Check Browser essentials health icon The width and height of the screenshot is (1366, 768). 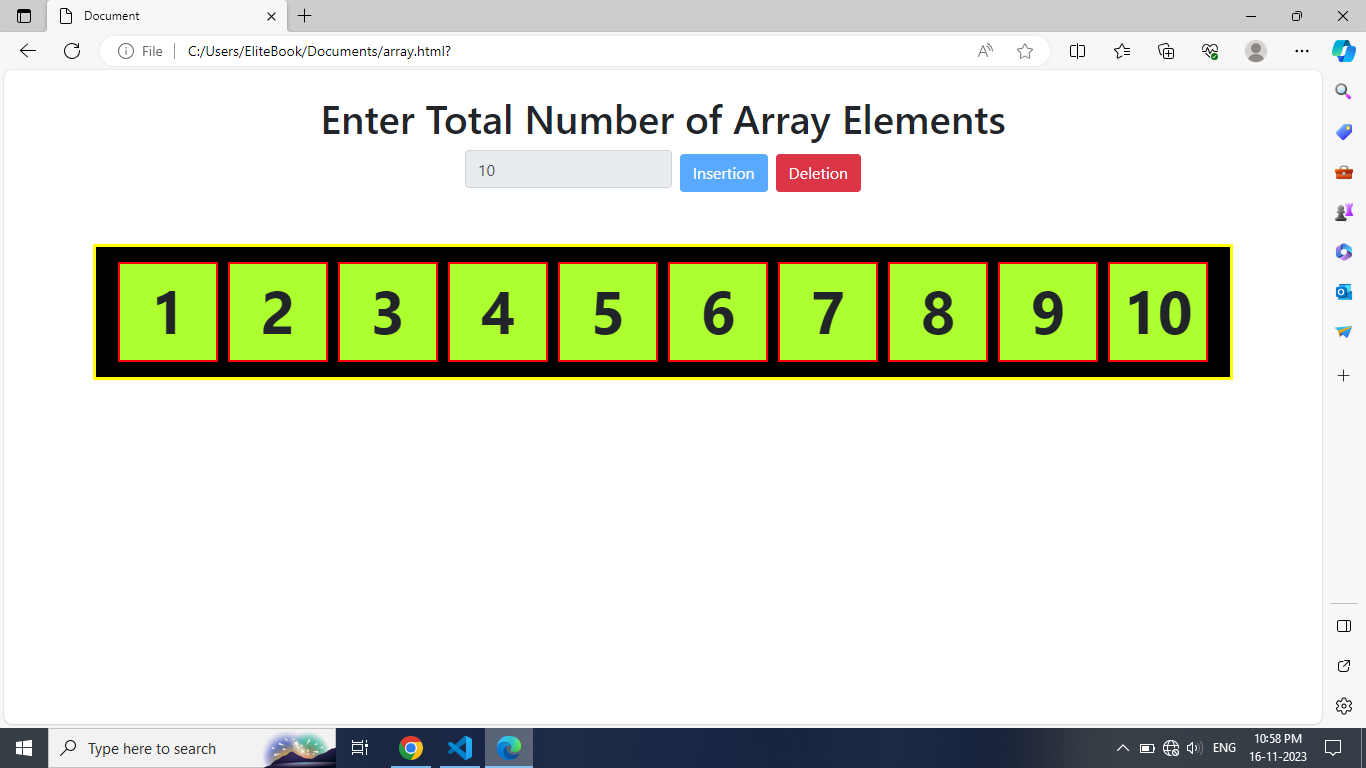1209,50
